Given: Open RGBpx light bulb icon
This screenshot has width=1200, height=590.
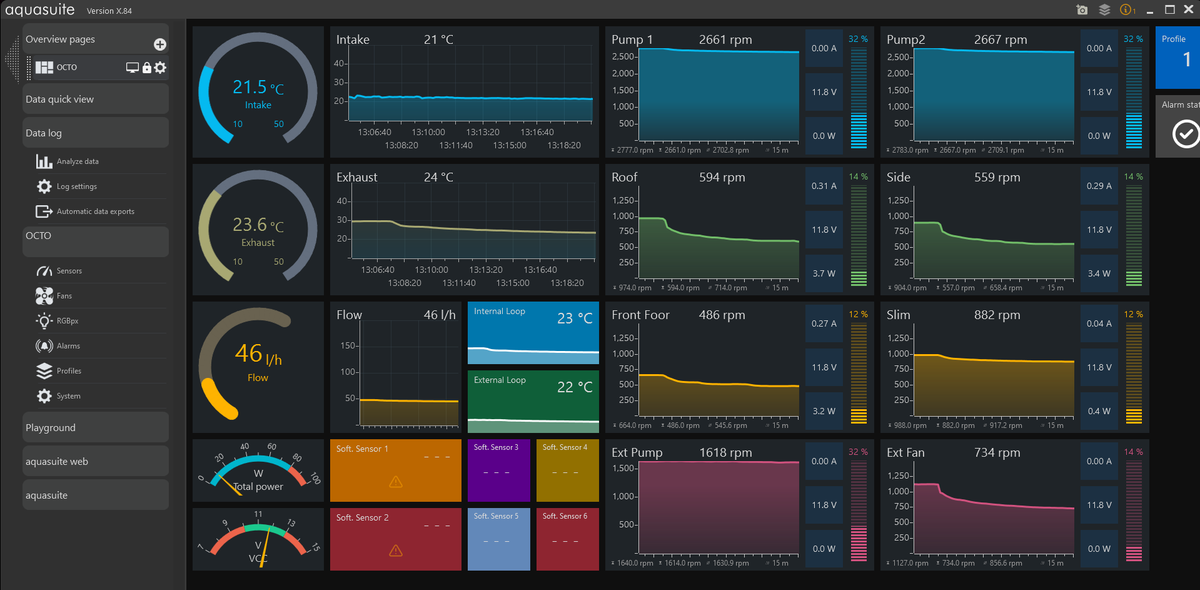Looking at the screenshot, I should 44,321.
